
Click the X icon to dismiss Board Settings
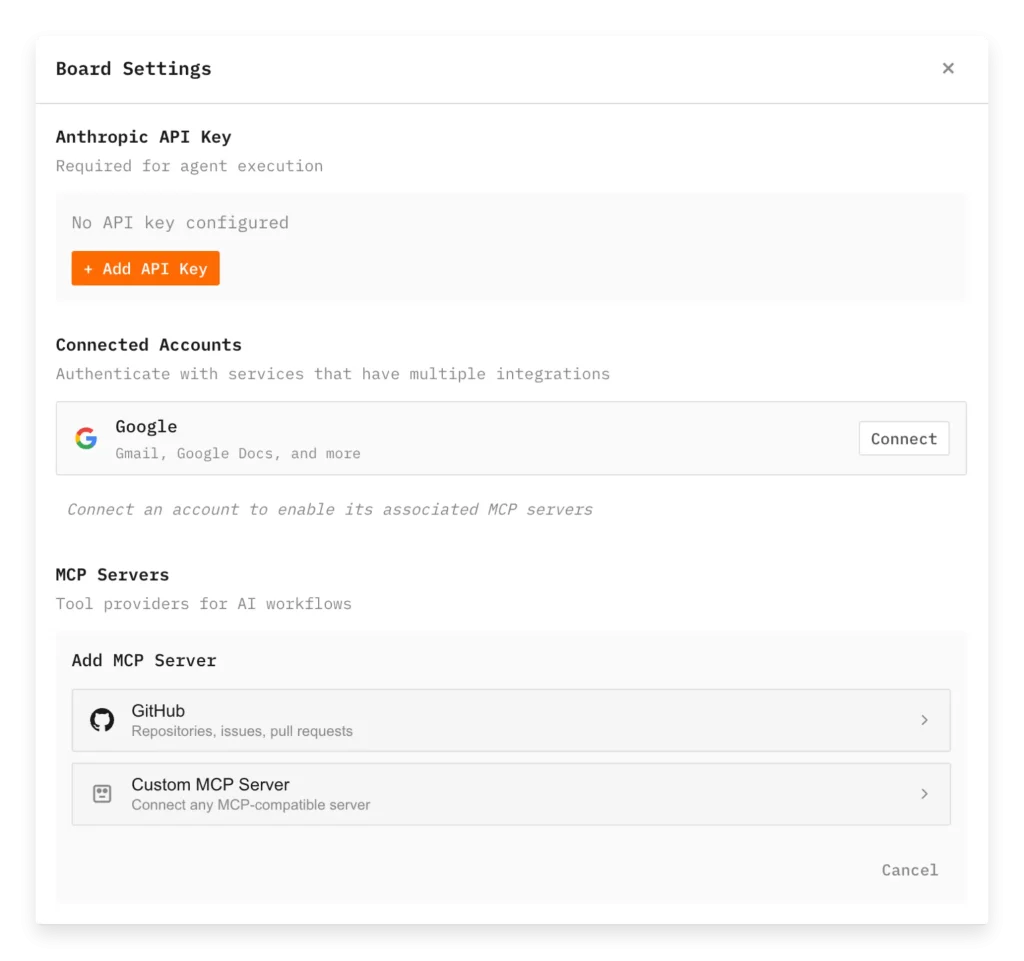click(948, 68)
